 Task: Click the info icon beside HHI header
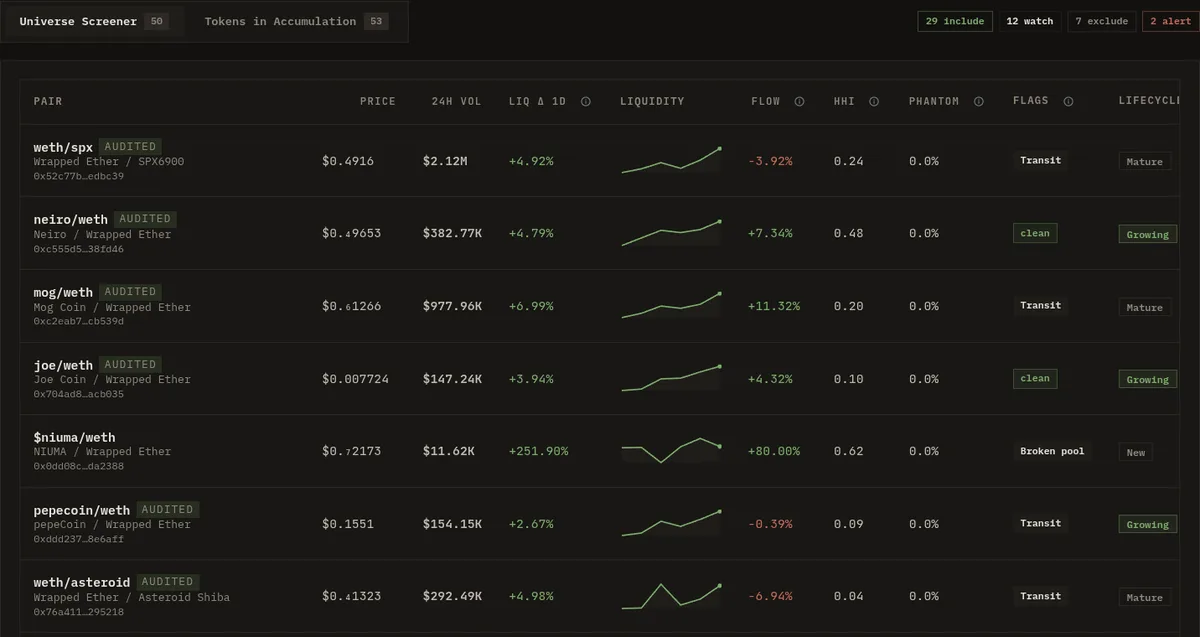pyautogui.click(x=874, y=101)
